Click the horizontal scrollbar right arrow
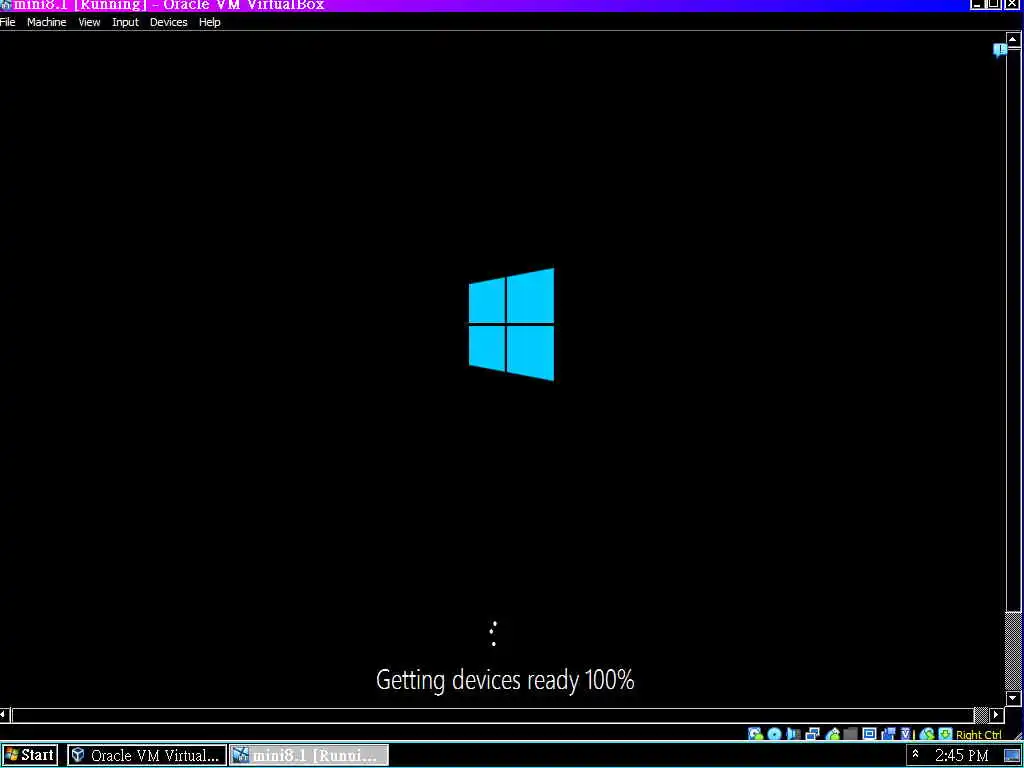Screen dimensions: 1024x768 click(x=997, y=714)
